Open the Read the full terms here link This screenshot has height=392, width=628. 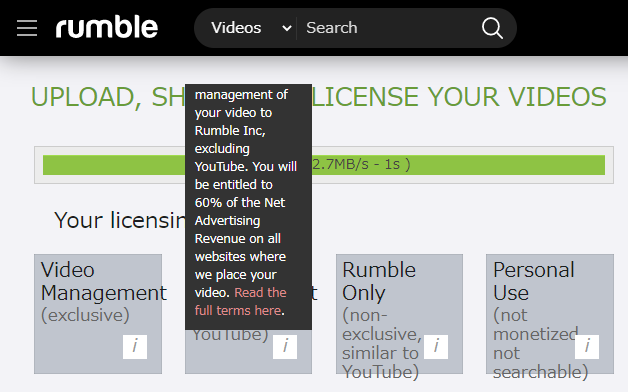(240, 302)
